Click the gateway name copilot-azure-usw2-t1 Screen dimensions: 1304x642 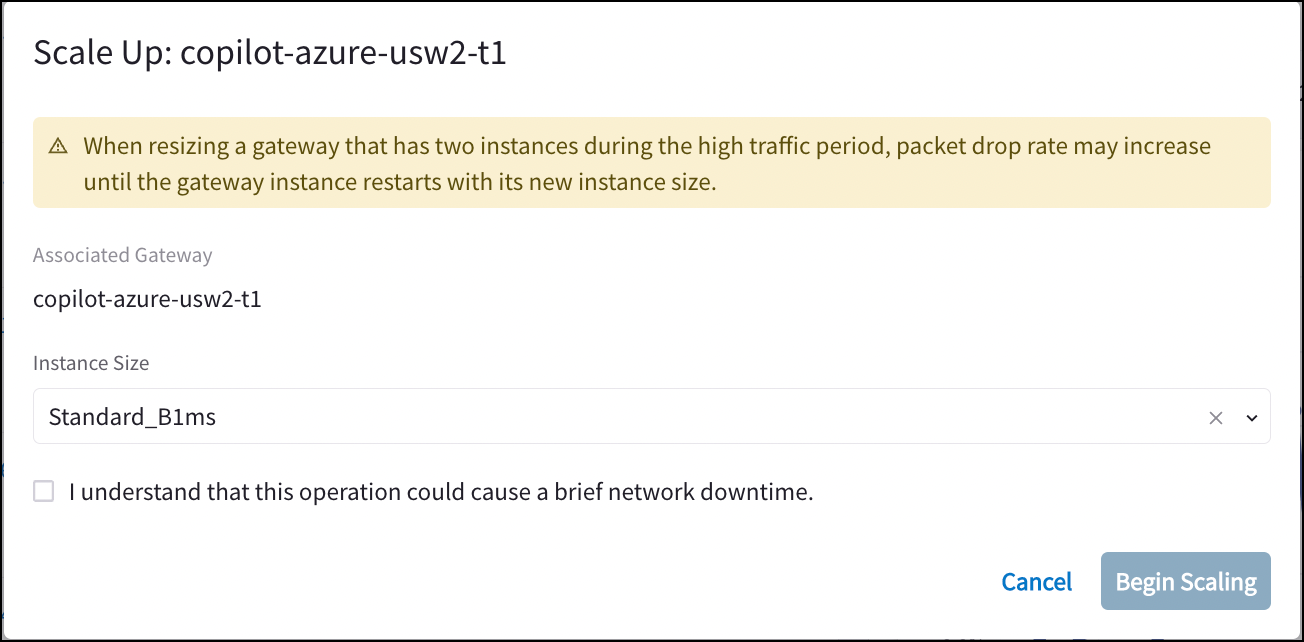coord(147,298)
